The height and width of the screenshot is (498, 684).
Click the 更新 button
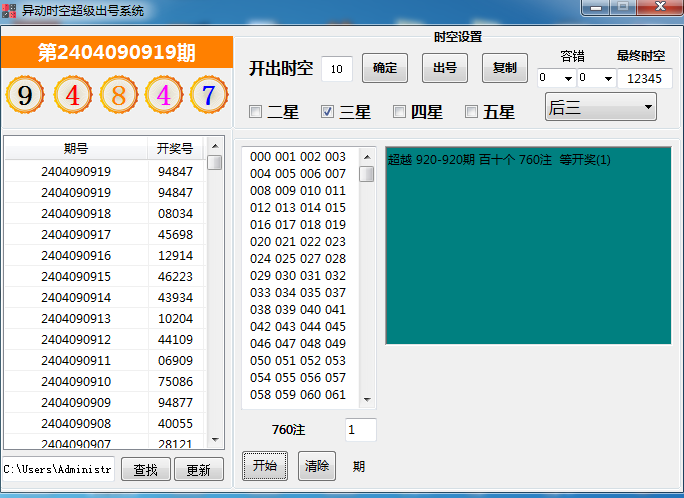tap(199, 469)
